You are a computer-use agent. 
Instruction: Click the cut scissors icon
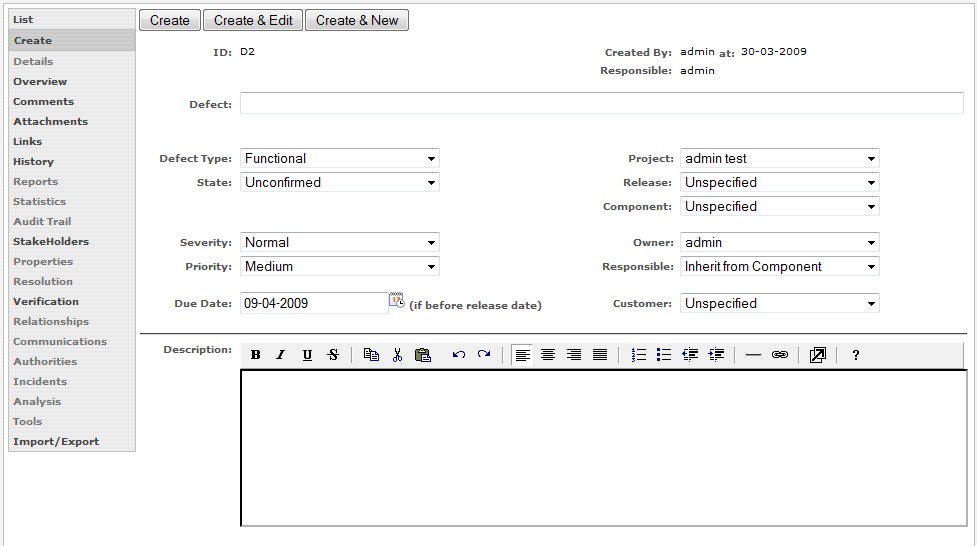(x=397, y=355)
